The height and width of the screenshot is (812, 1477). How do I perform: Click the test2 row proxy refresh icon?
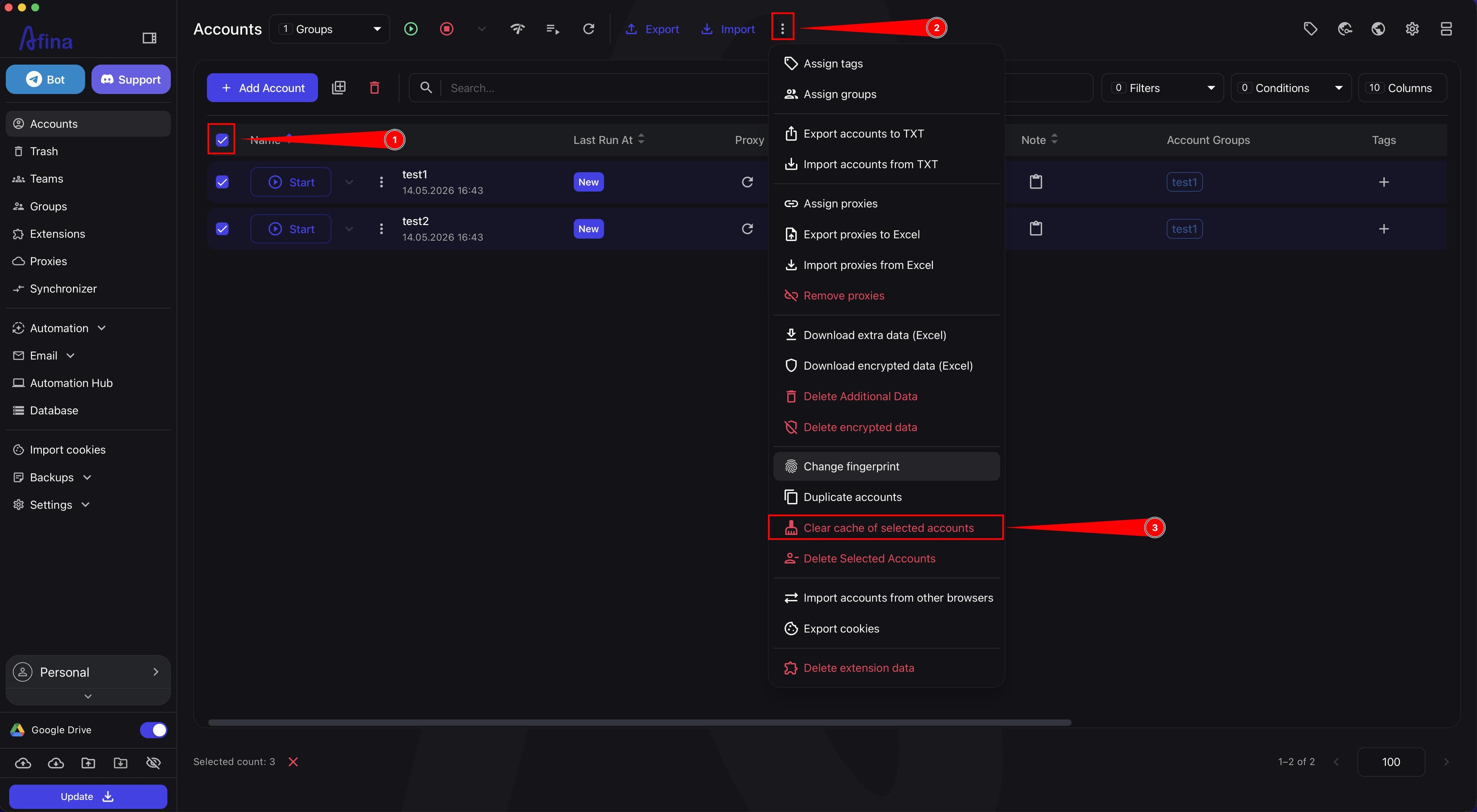[747, 229]
